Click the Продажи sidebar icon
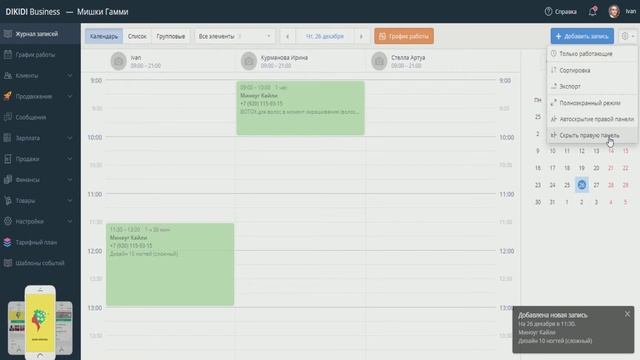Screen dimensions: 640x360 pos(7,159)
